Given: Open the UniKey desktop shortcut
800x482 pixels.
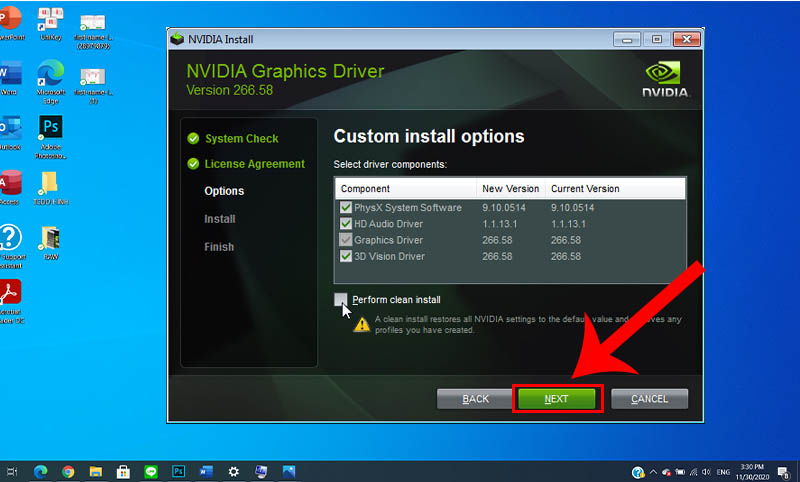Looking at the screenshot, I should 51,23.
